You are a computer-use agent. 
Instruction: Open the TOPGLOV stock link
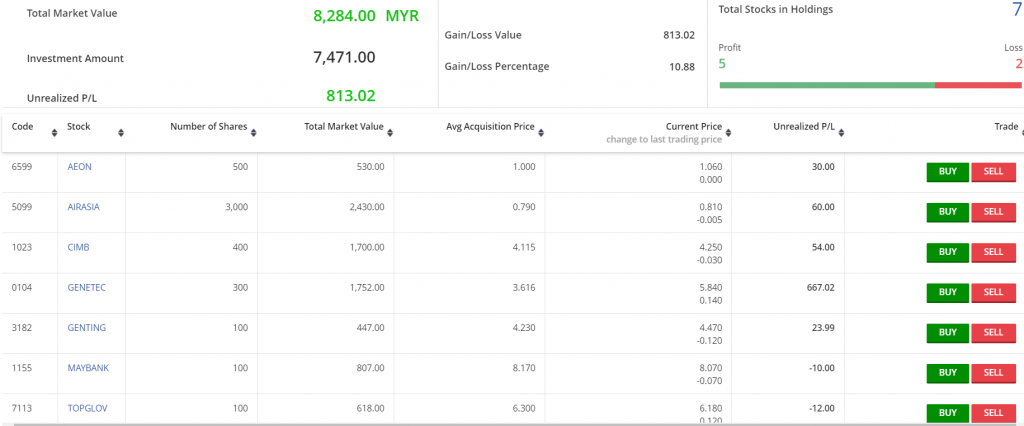pos(88,408)
